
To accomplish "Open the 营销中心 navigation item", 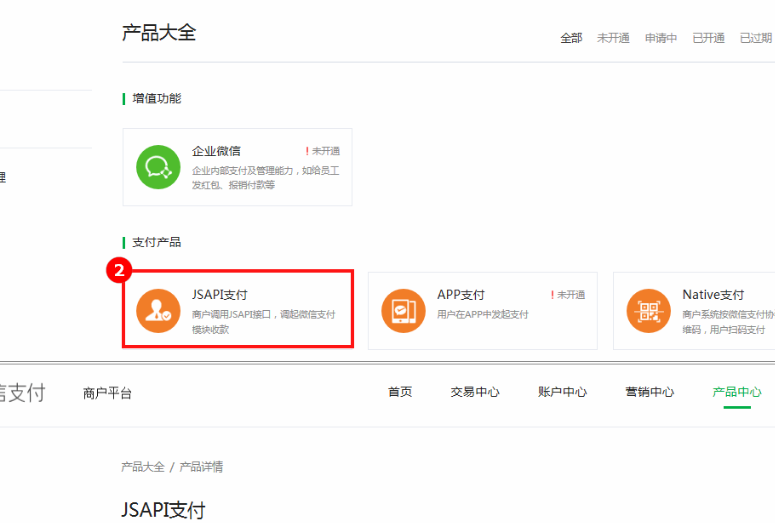I will pos(649,392).
